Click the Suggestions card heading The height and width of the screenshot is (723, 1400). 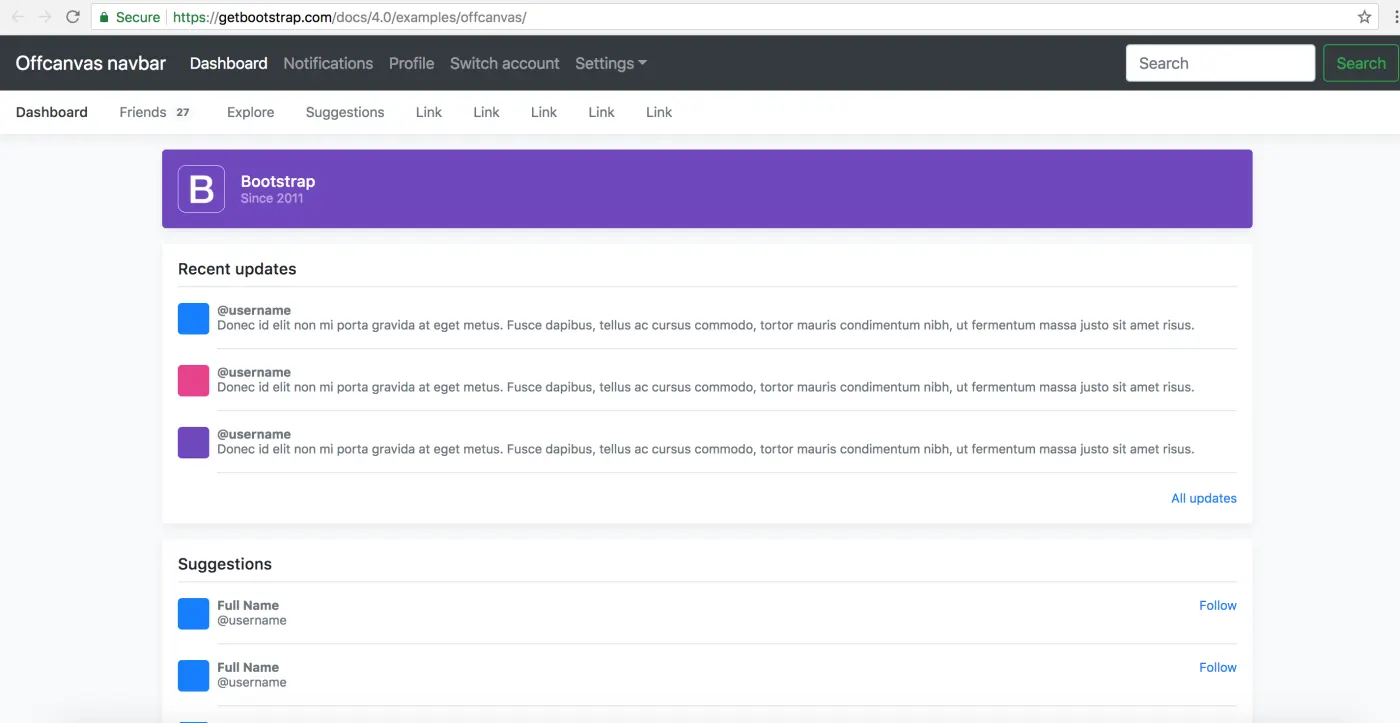(x=225, y=564)
